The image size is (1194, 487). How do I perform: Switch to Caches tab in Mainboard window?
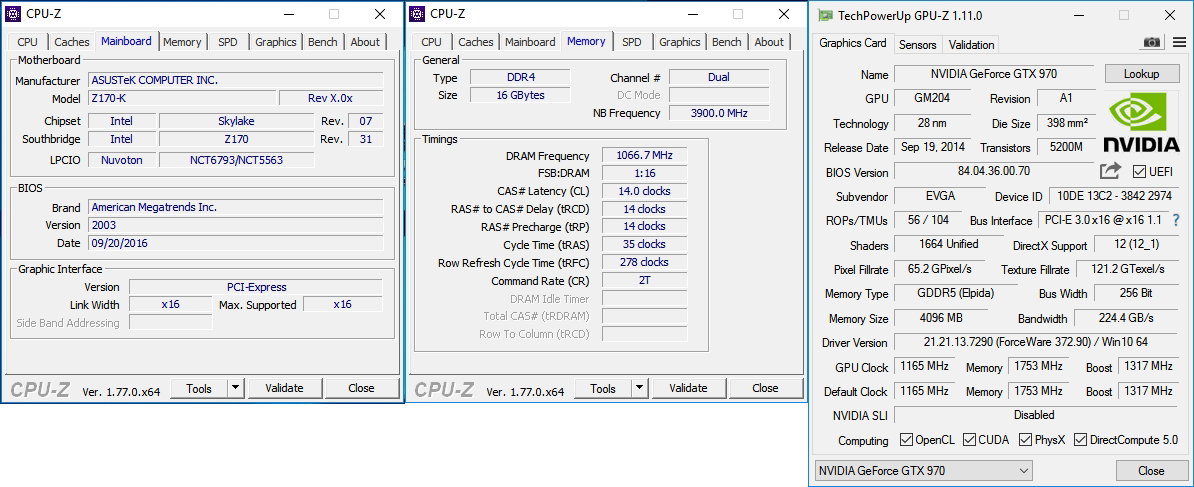[72, 42]
